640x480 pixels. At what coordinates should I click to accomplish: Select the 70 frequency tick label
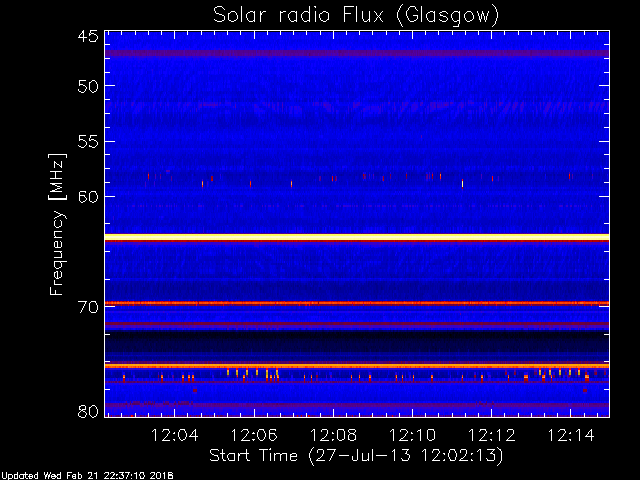[x=88, y=307]
